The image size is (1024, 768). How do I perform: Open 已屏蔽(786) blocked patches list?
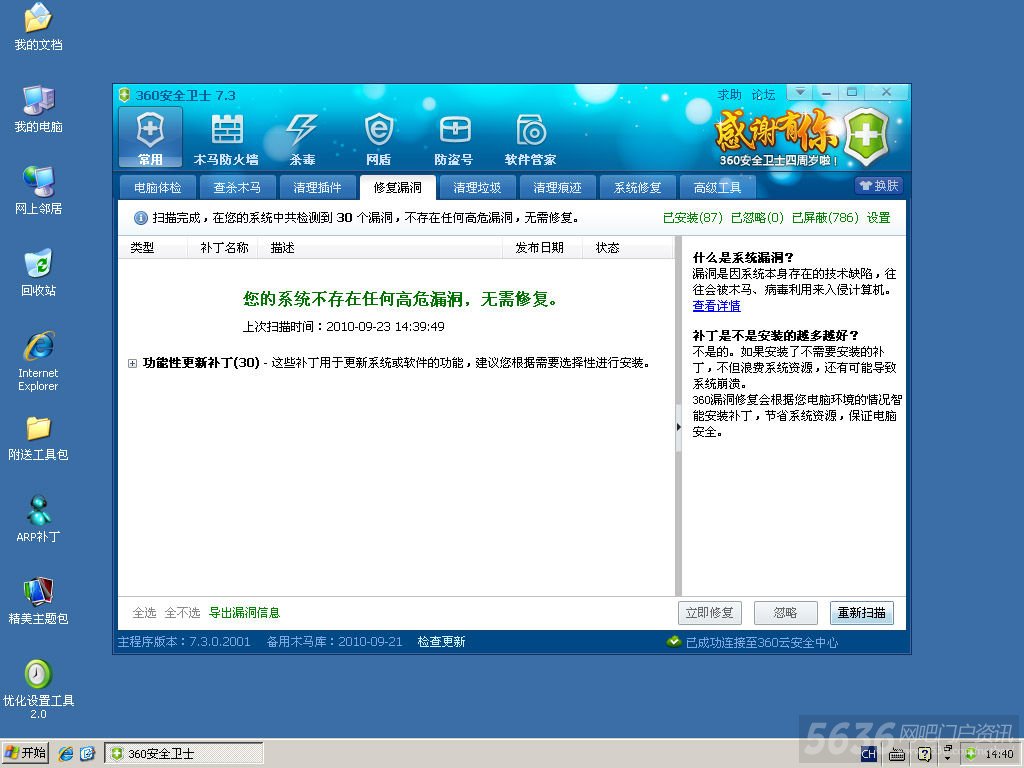click(825, 217)
